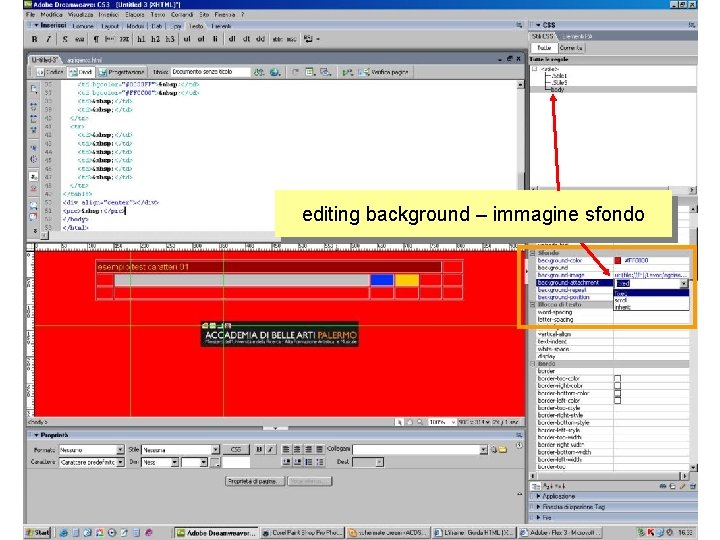720x540 pixels.
Task: Insert heading h2 from Insert bar
Action: [155, 39]
